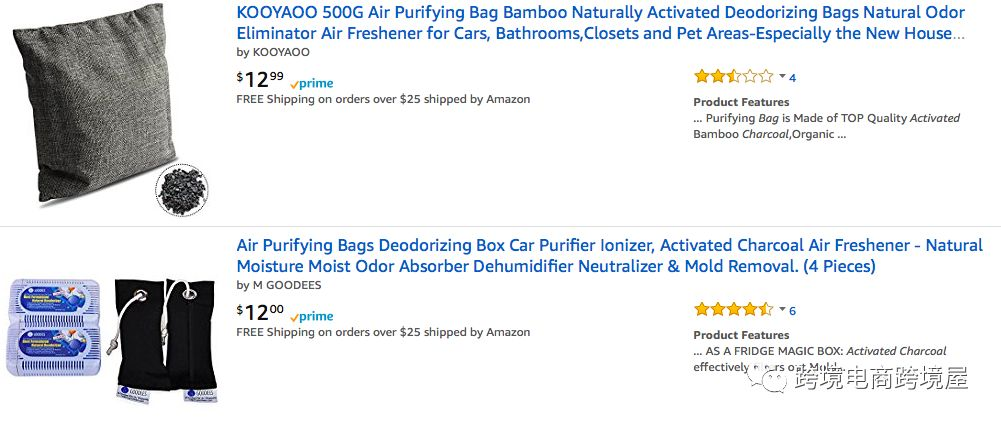Click the Prime badge beside the $12.00 price
This screenshot has height=422, width=1001.
pyautogui.click(x=312, y=316)
